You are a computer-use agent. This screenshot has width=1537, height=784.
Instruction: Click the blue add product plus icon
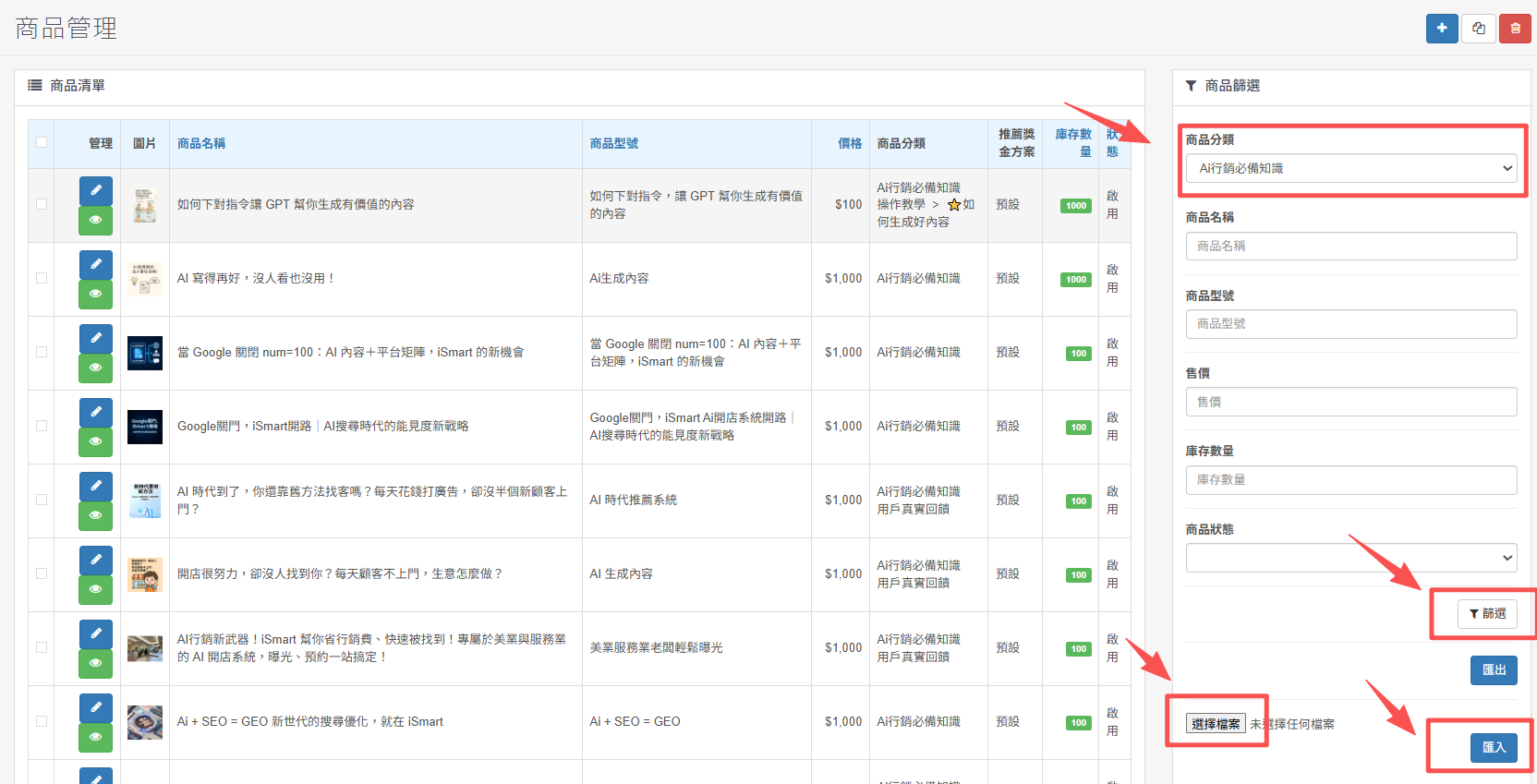click(x=1442, y=29)
